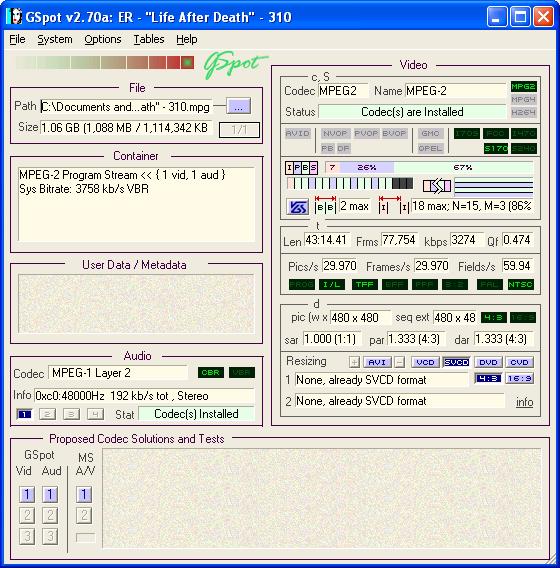Click the B-frame distance icon

click(x=325, y=205)
